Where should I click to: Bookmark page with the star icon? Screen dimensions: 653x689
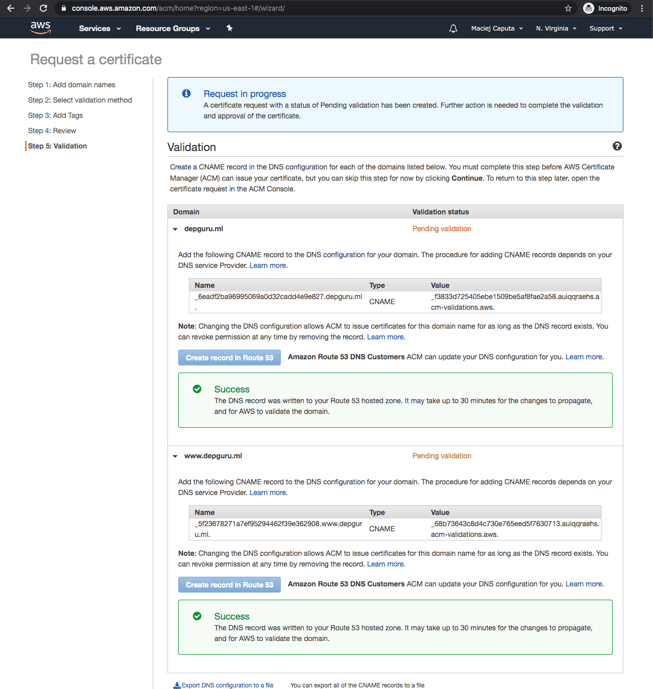click(x=568, y=8)
